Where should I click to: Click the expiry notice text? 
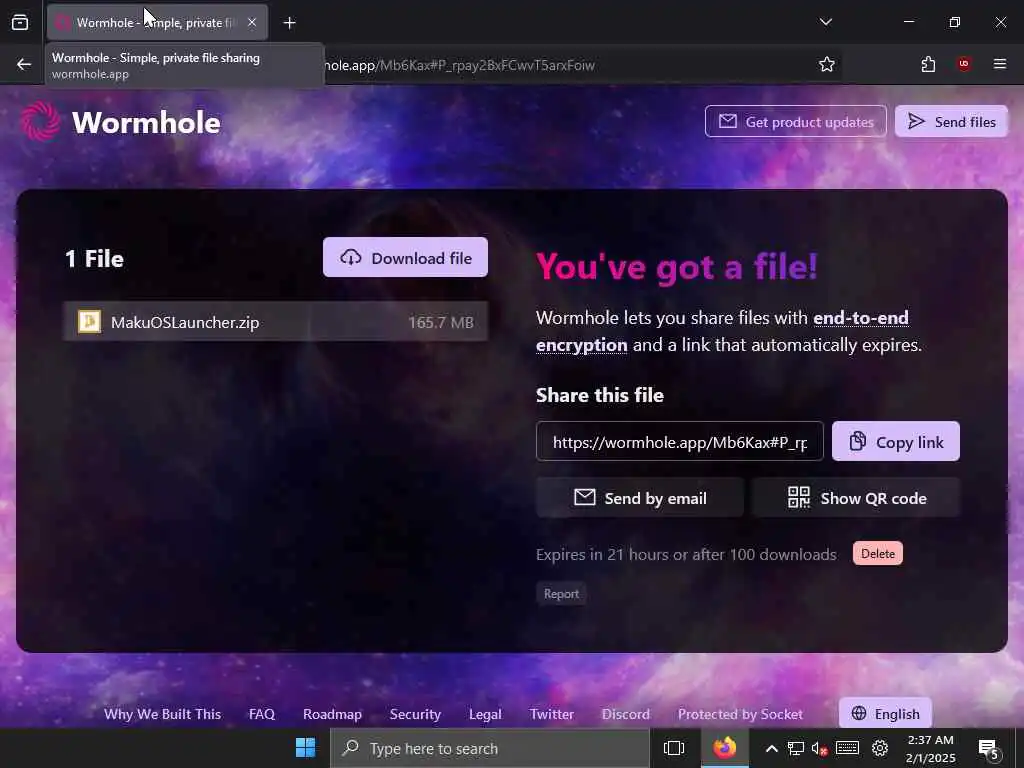click(x=686, y=554)
